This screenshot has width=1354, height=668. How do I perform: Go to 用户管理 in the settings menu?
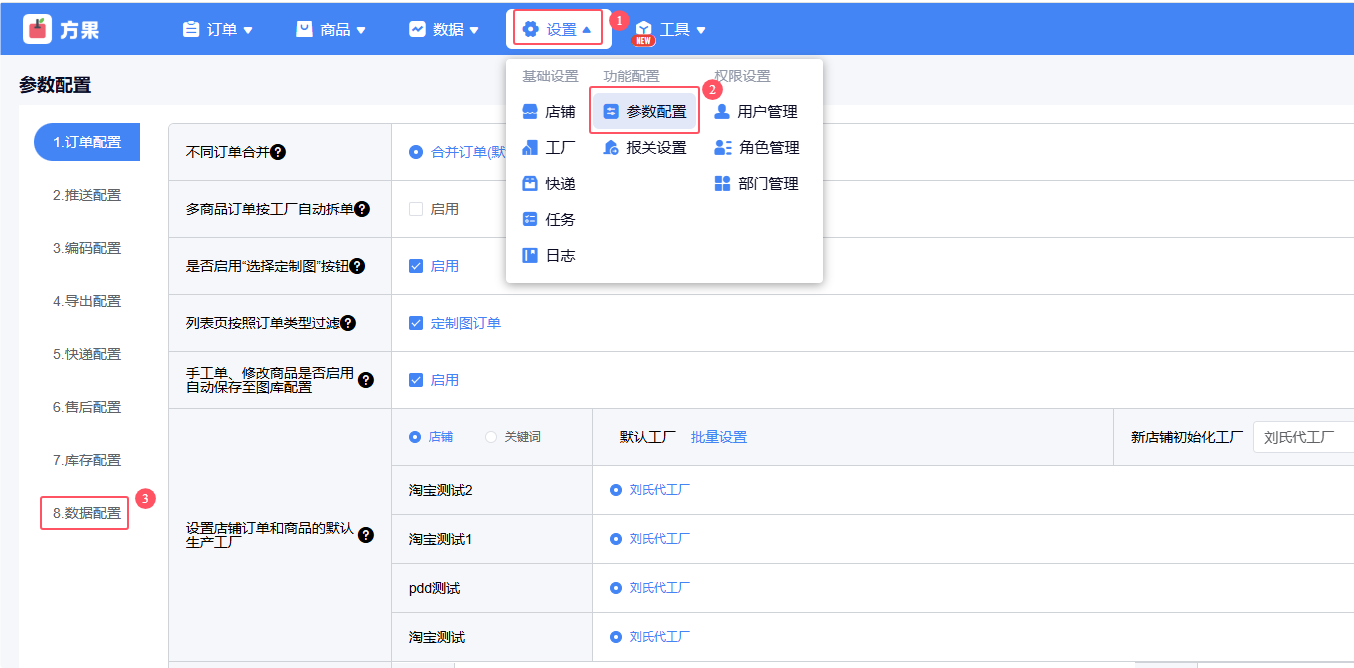[756, 112]
